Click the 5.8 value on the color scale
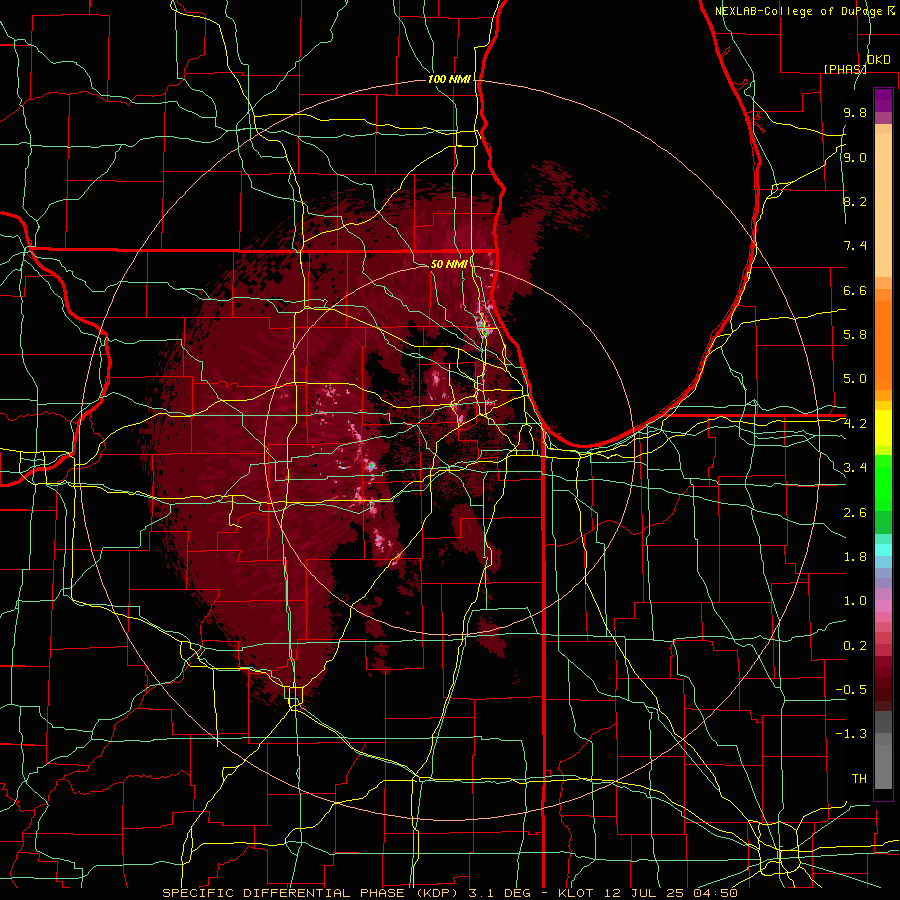Viewport: 900px width, 900px height. coord(855,335)
